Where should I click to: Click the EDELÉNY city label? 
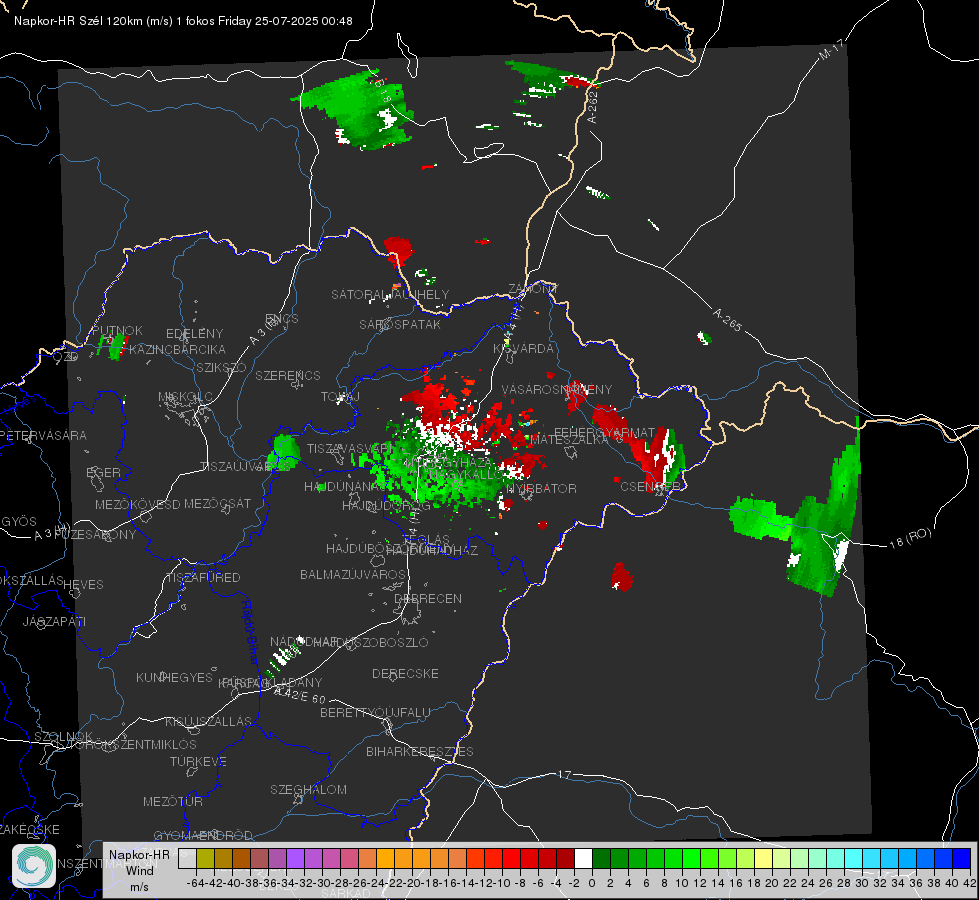[x=194, y=334]
